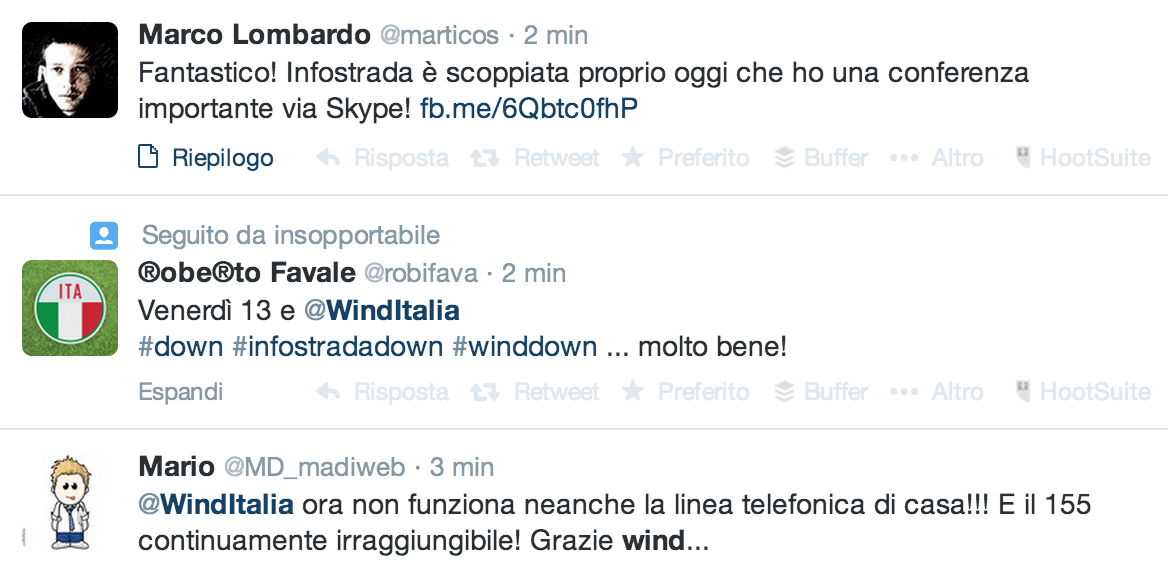
Task: Open the @WindItalia mention in Mario's tweet
Action: (216, 505)
